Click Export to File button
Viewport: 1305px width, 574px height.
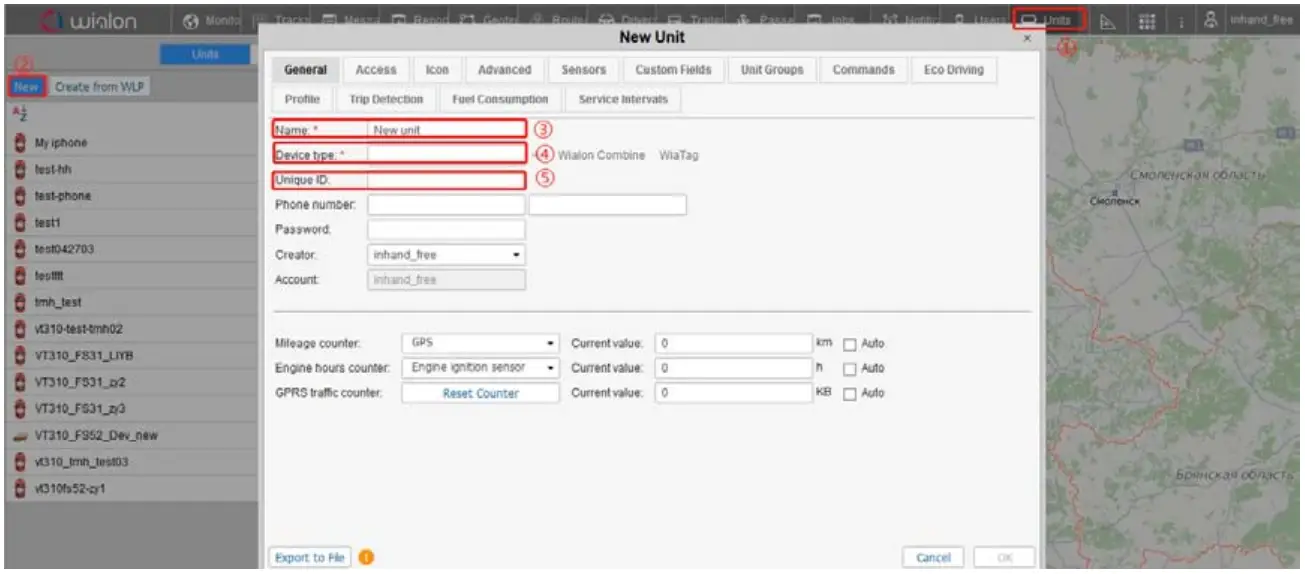310,558
